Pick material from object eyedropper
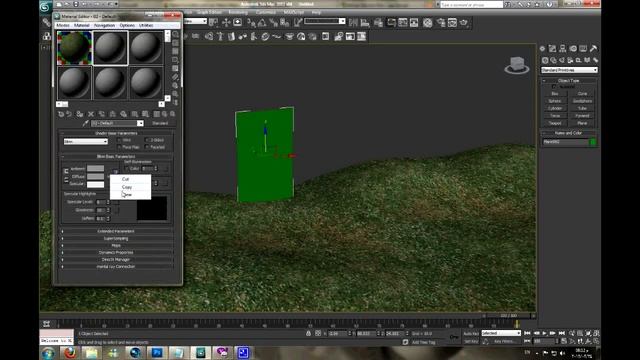The image size is (640, 360). point(85,123)
